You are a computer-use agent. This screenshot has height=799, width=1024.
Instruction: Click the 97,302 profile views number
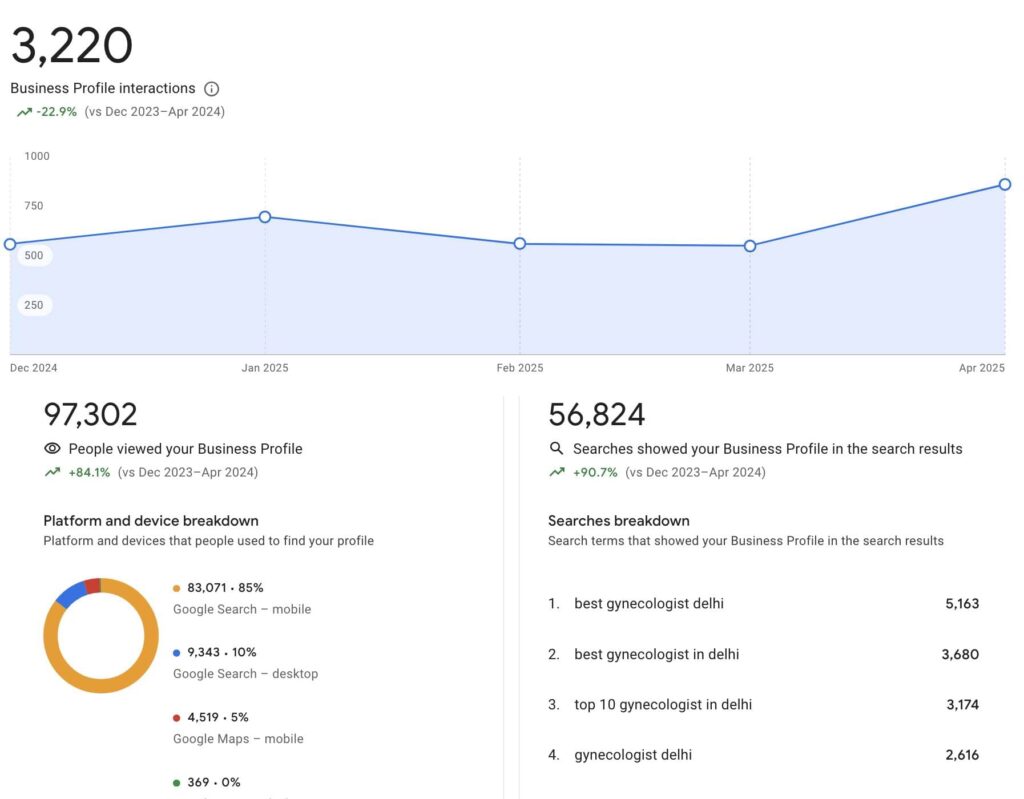coord(90,414)
